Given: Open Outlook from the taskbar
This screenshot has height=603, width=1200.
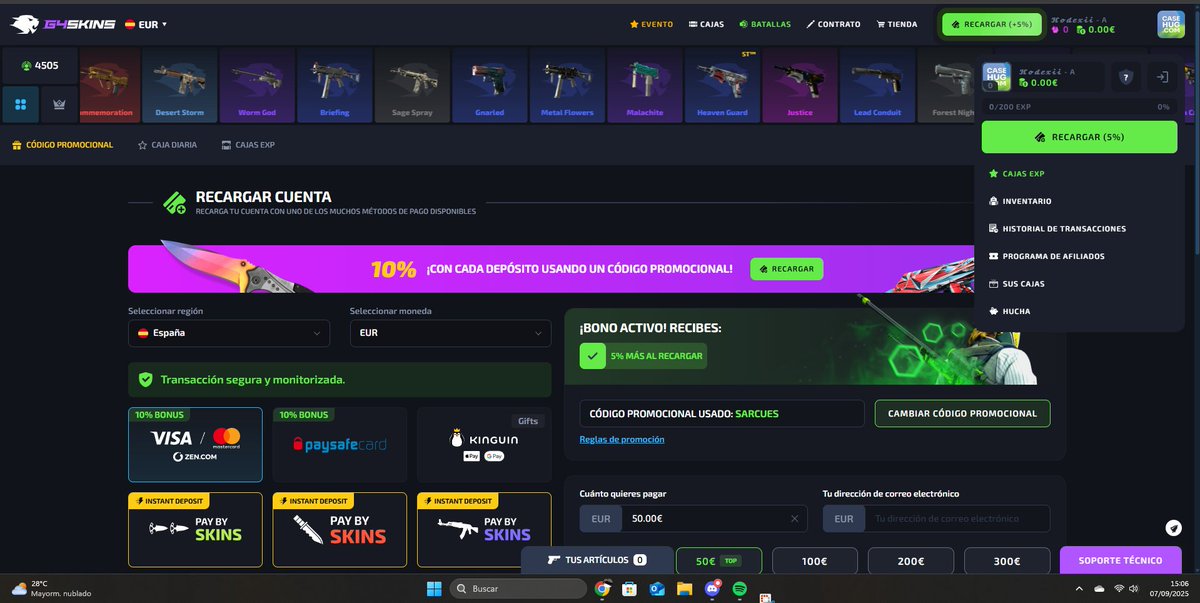Looking at the screenshot, I should click(x=657, y=589).
